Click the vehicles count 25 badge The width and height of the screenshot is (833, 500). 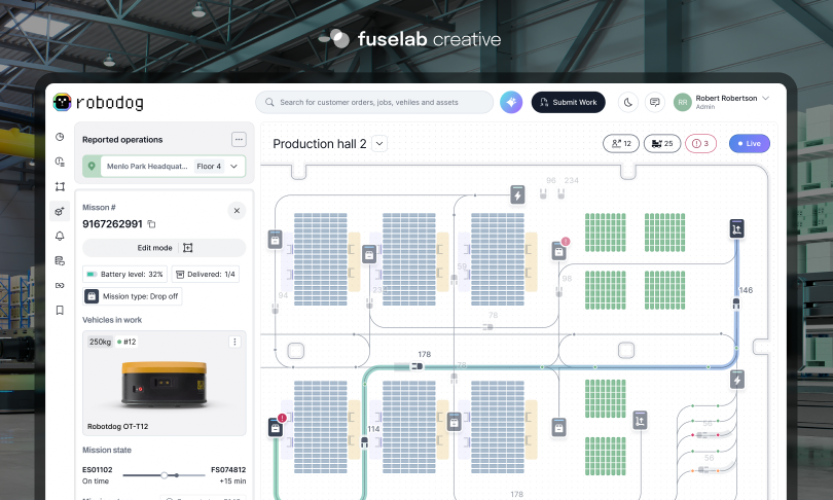[x=662, y=143]
